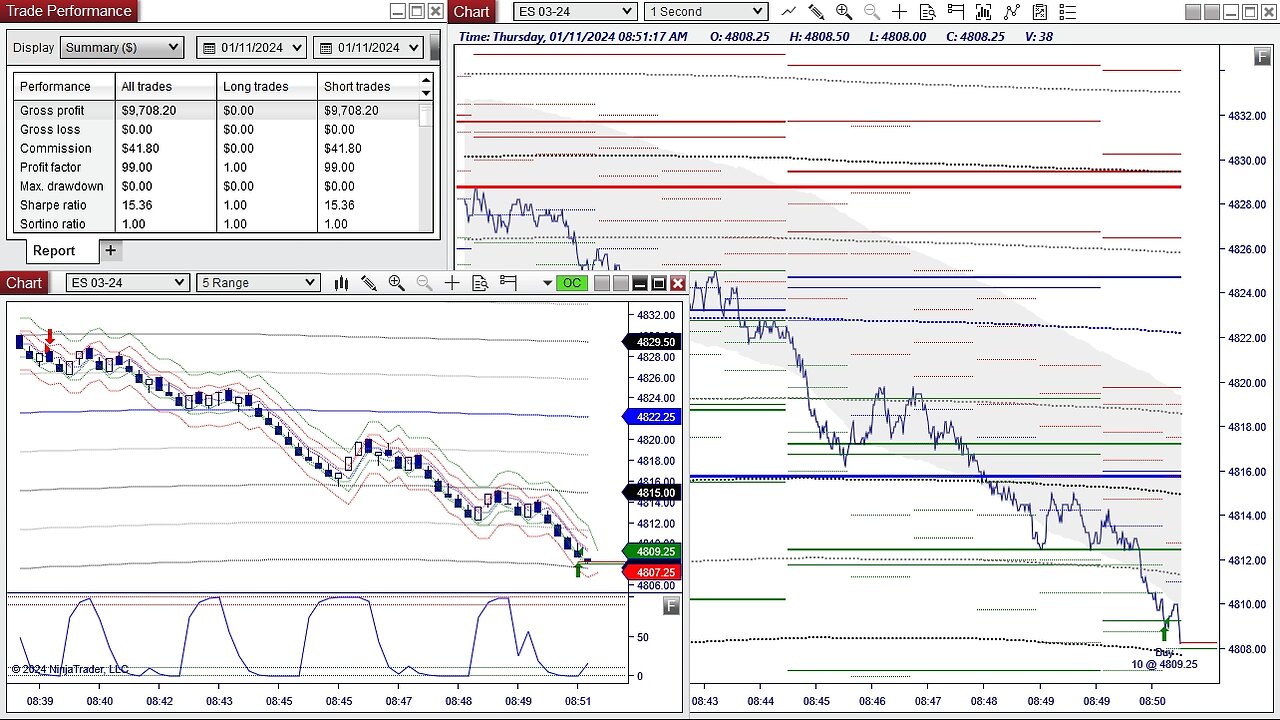Open the 1 Second interval dropdown

(706, 12)
